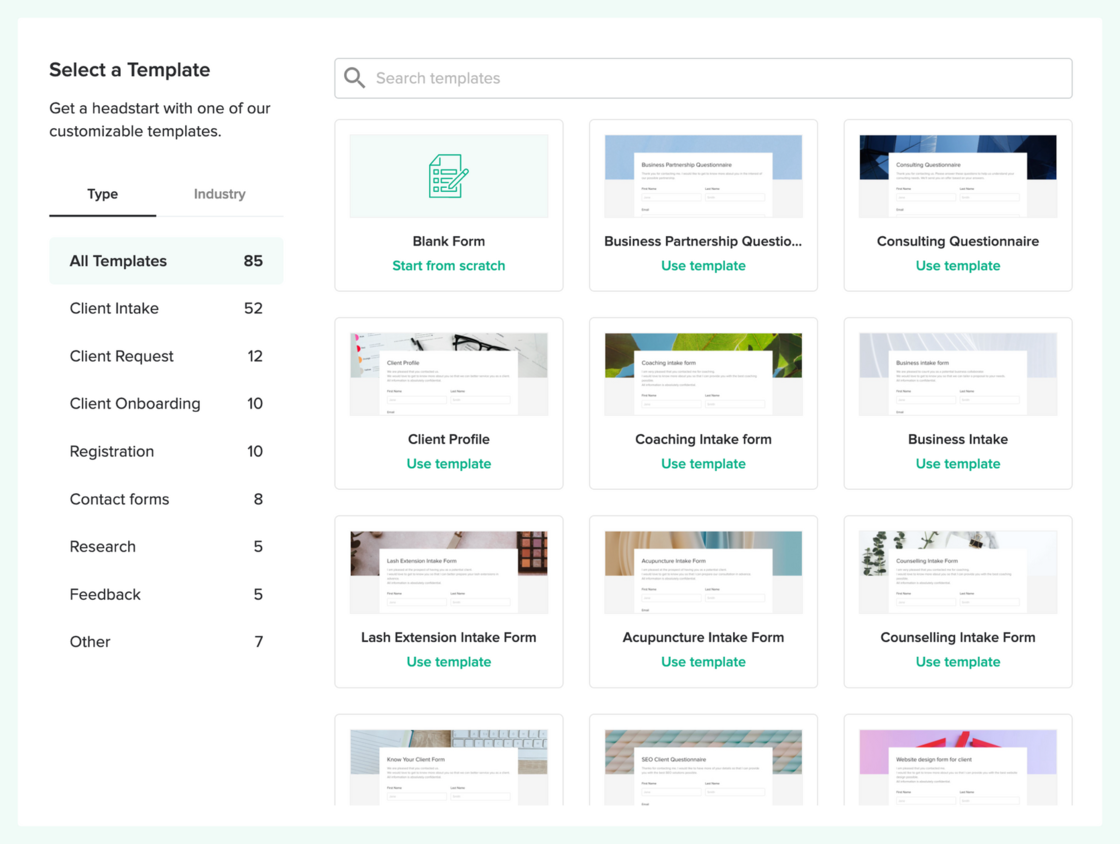Pick the Acupuncture Intake Form preview image

pyautogui.click(x=703, y=572)
